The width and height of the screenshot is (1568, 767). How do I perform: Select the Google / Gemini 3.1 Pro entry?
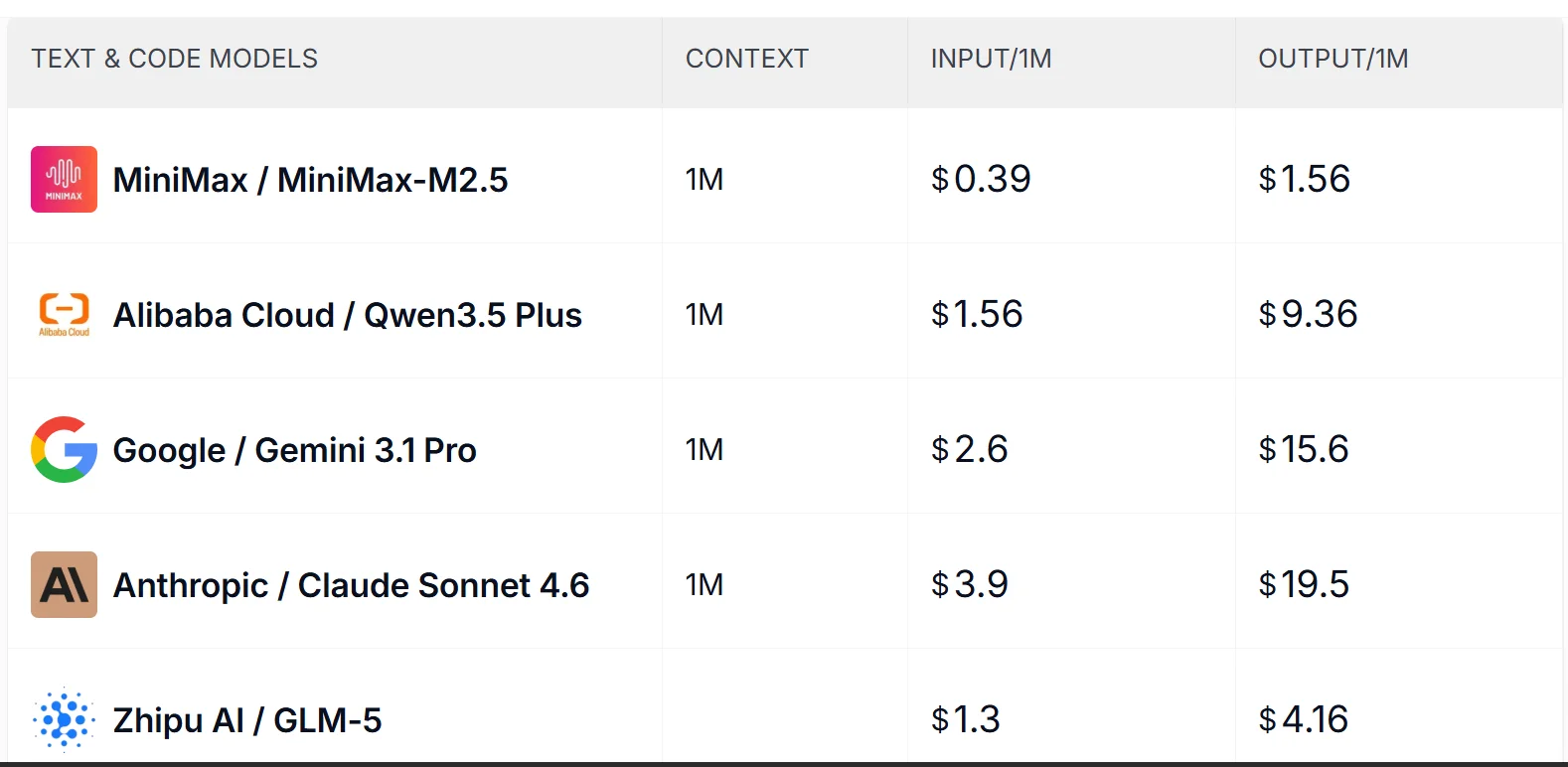[x=294, y=450]
